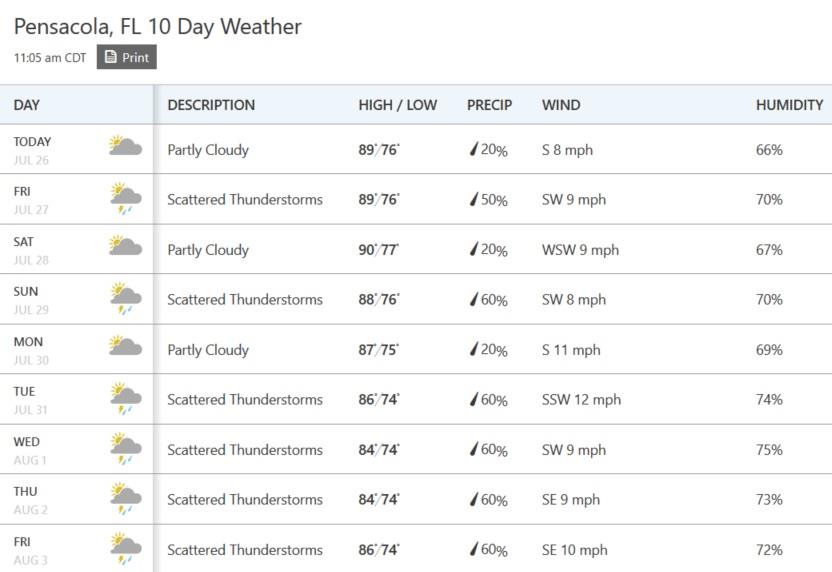Click the HIGH / LOW column header
Viewport: 832px width, 572px height.
click(397, 105)
